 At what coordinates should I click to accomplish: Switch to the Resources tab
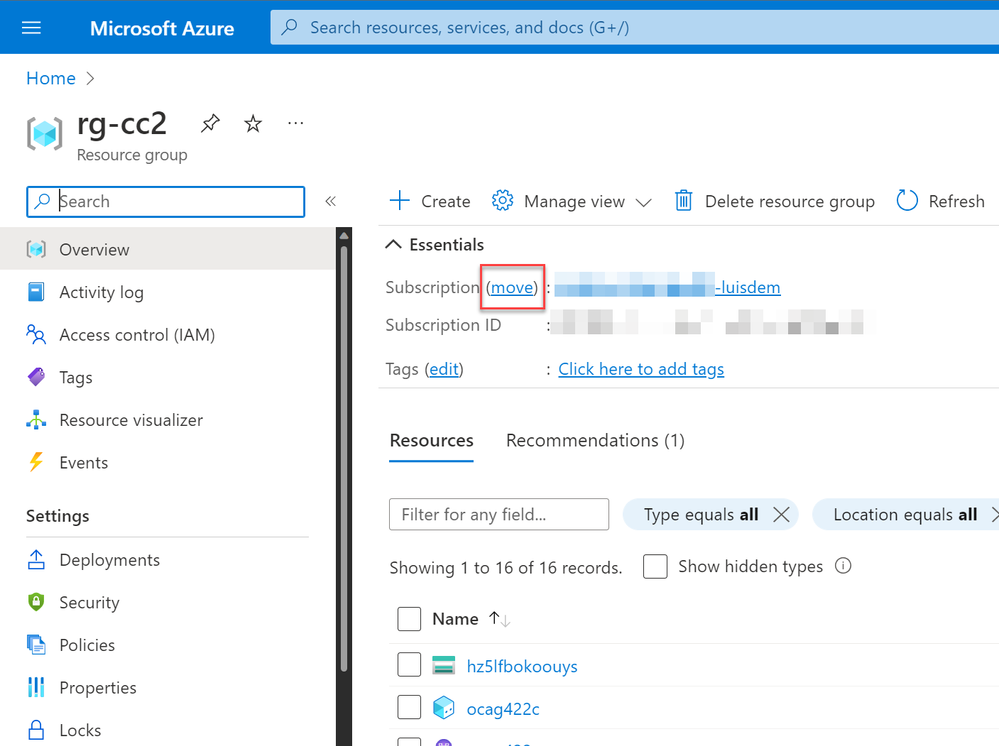coord(431,441)
